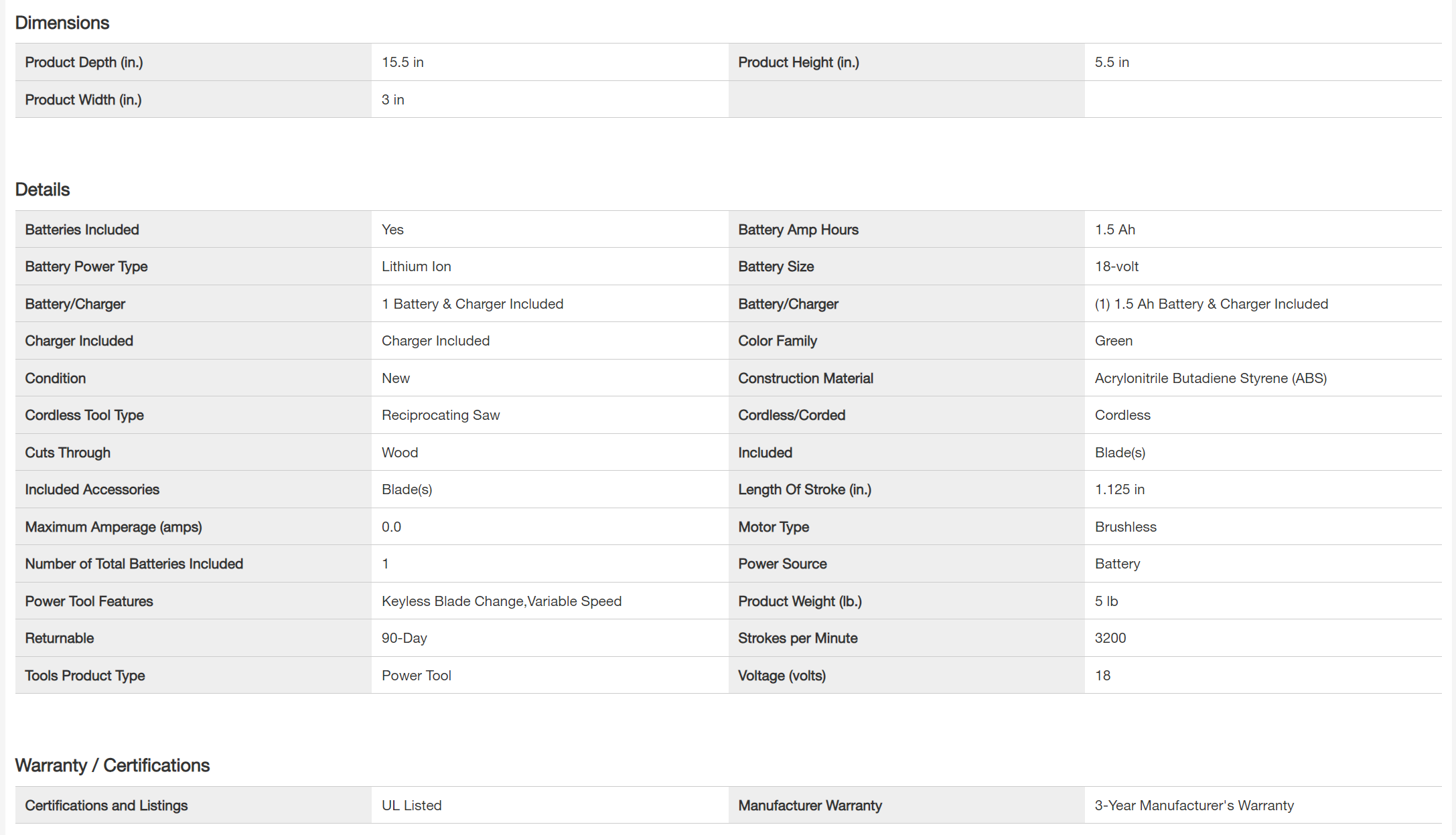This screenshot has width=1456, height=835.
Task: Select the Reciprocating Saw value
Action: [x=440, y=415]
